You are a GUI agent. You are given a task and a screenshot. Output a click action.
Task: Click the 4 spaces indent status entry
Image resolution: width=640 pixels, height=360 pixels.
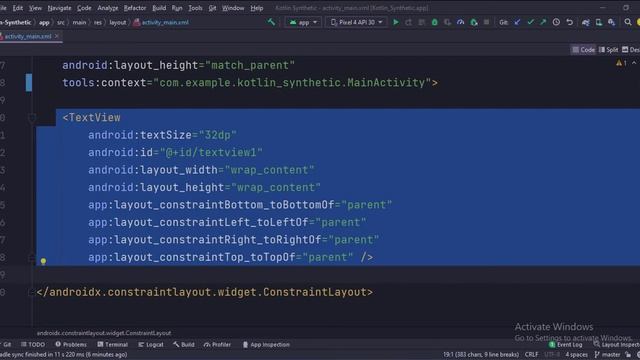(576, 354)
